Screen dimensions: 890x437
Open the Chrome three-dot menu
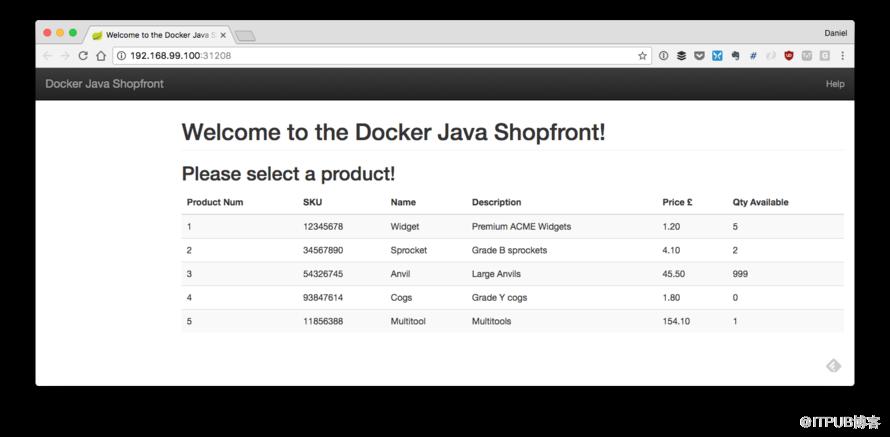pyautogui.click(x=842, y=56)
